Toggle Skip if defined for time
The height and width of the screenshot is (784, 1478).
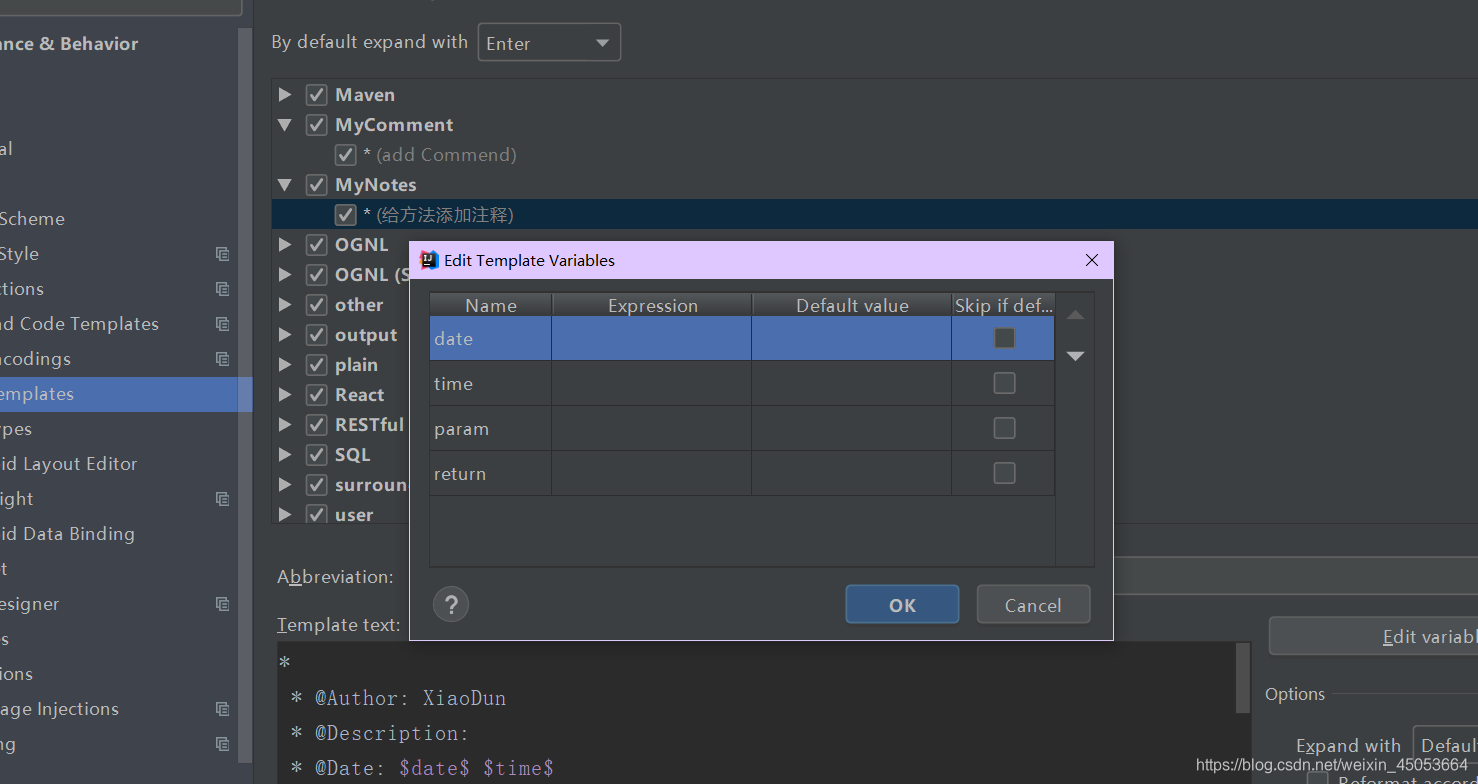pyautogui.click(x=1004, y=383)
